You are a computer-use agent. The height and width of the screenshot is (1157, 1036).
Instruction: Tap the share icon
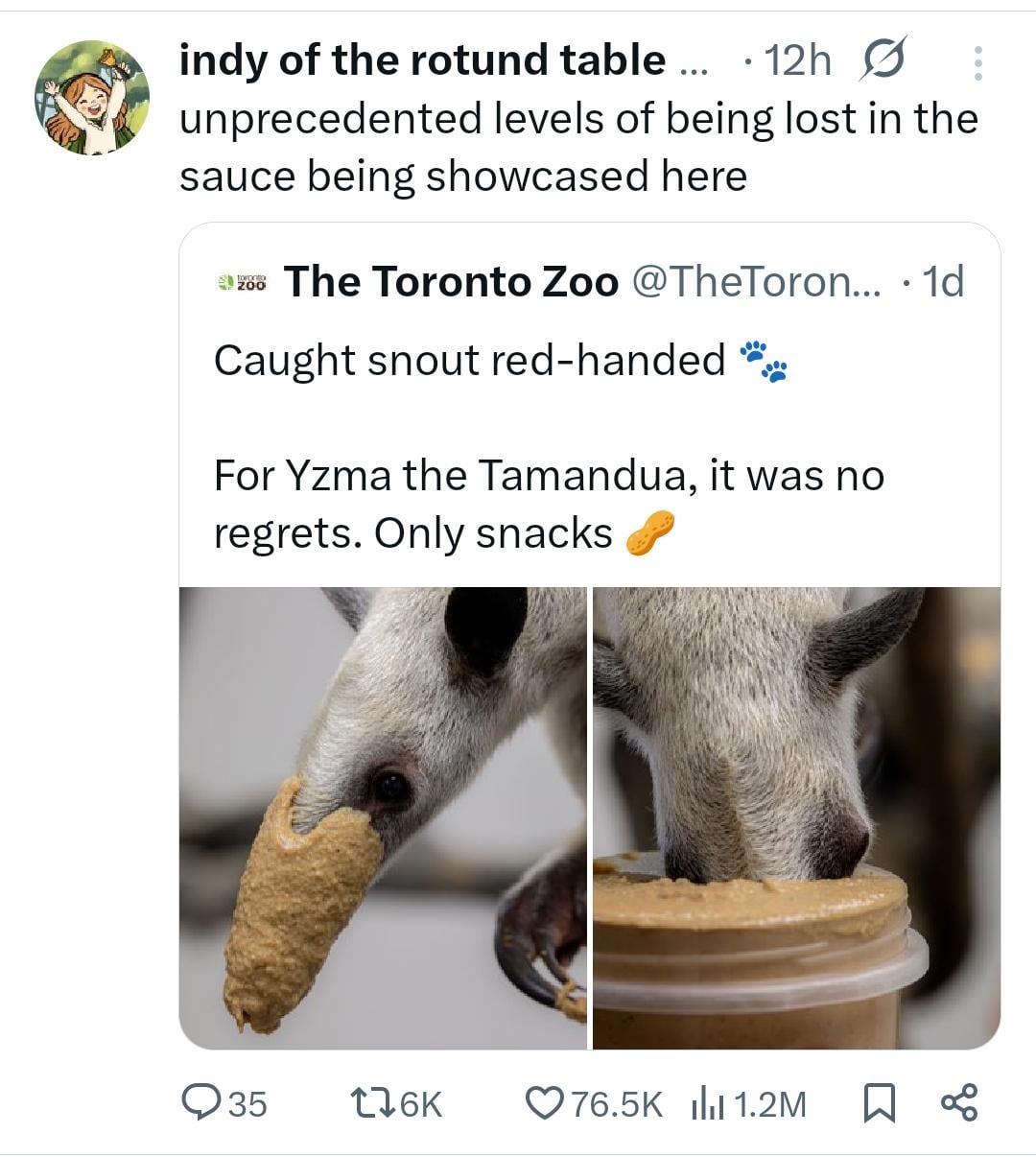(x=959, y=1103)
